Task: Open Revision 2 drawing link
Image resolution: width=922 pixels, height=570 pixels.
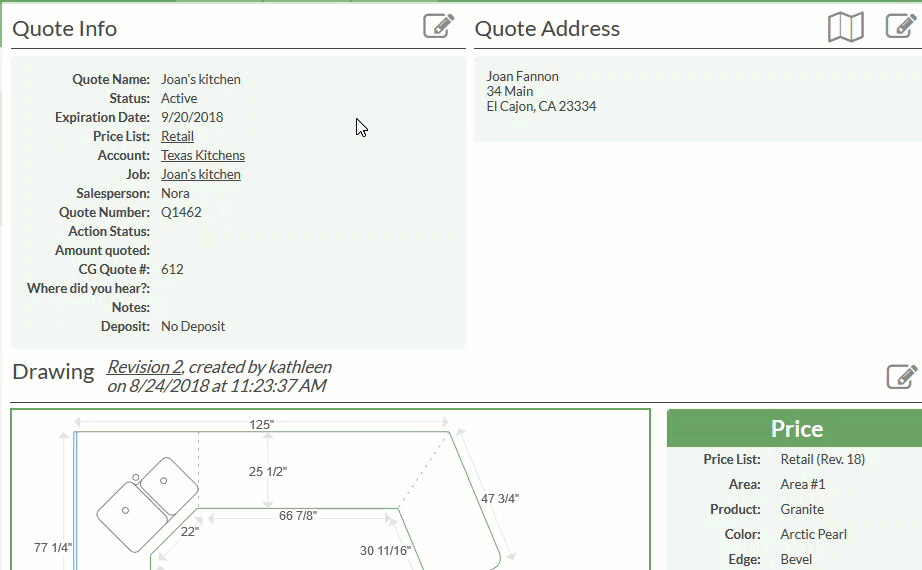Action: [x=145, y=367]
